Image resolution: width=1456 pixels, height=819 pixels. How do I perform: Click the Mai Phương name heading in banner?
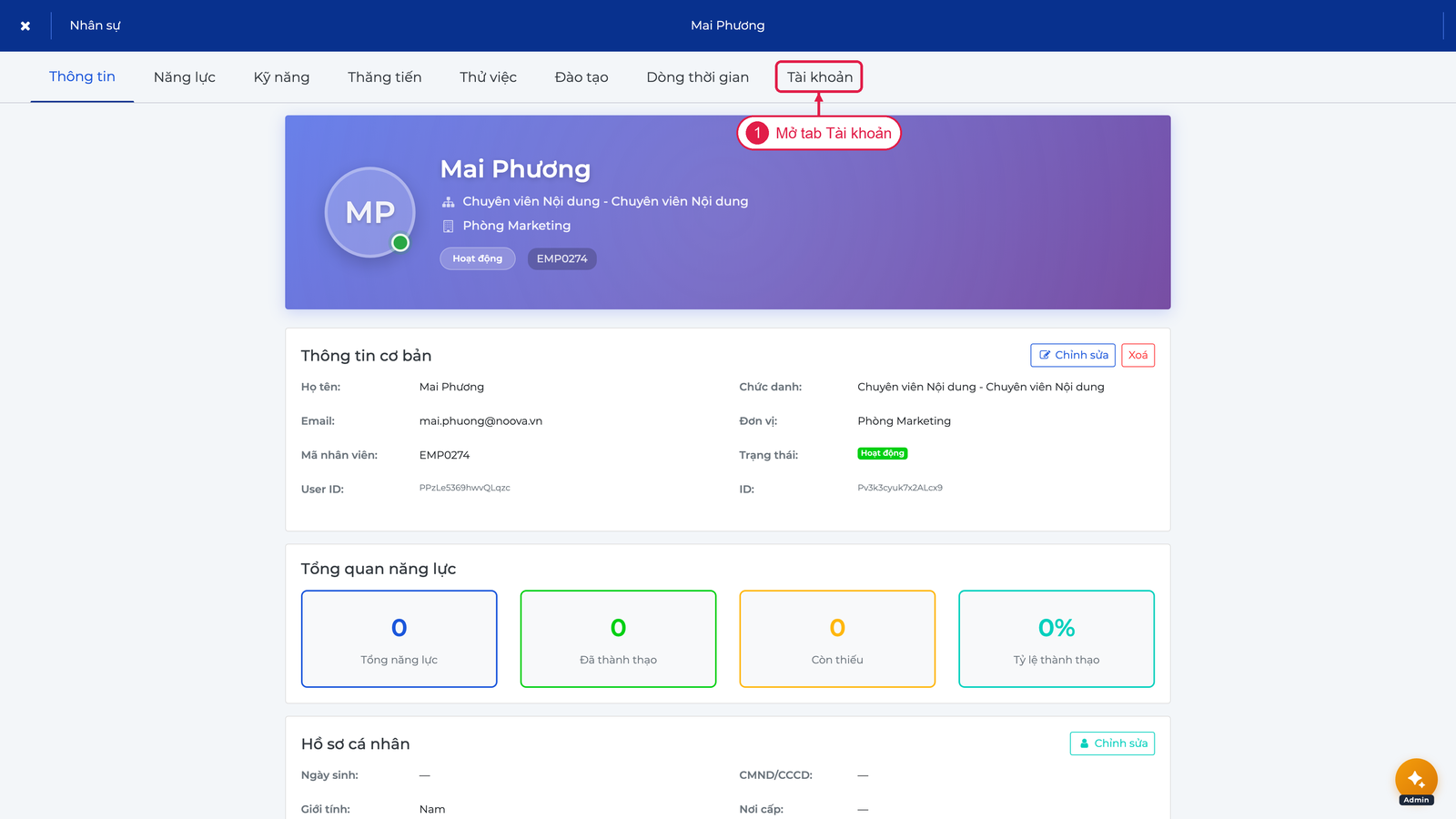coord(515,169)
